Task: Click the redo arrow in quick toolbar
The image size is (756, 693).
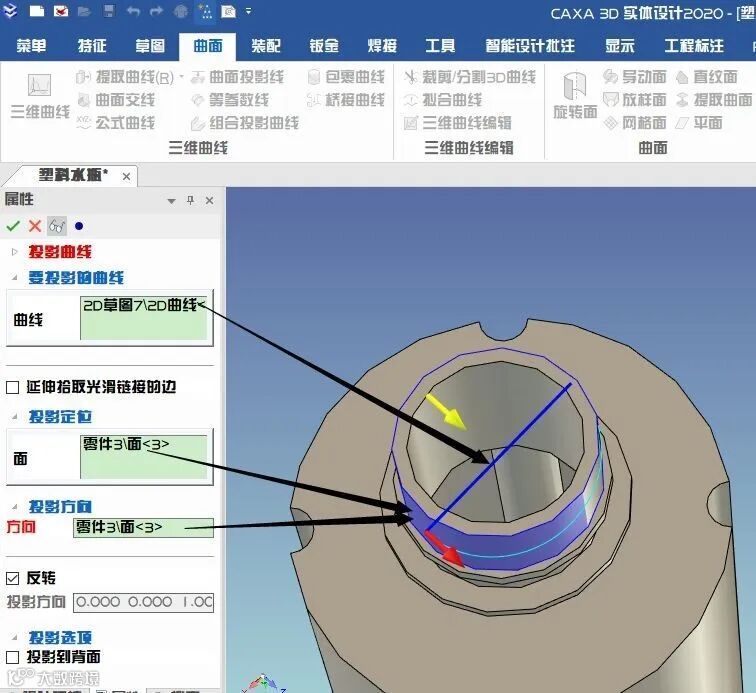Action: pos(157,11)
